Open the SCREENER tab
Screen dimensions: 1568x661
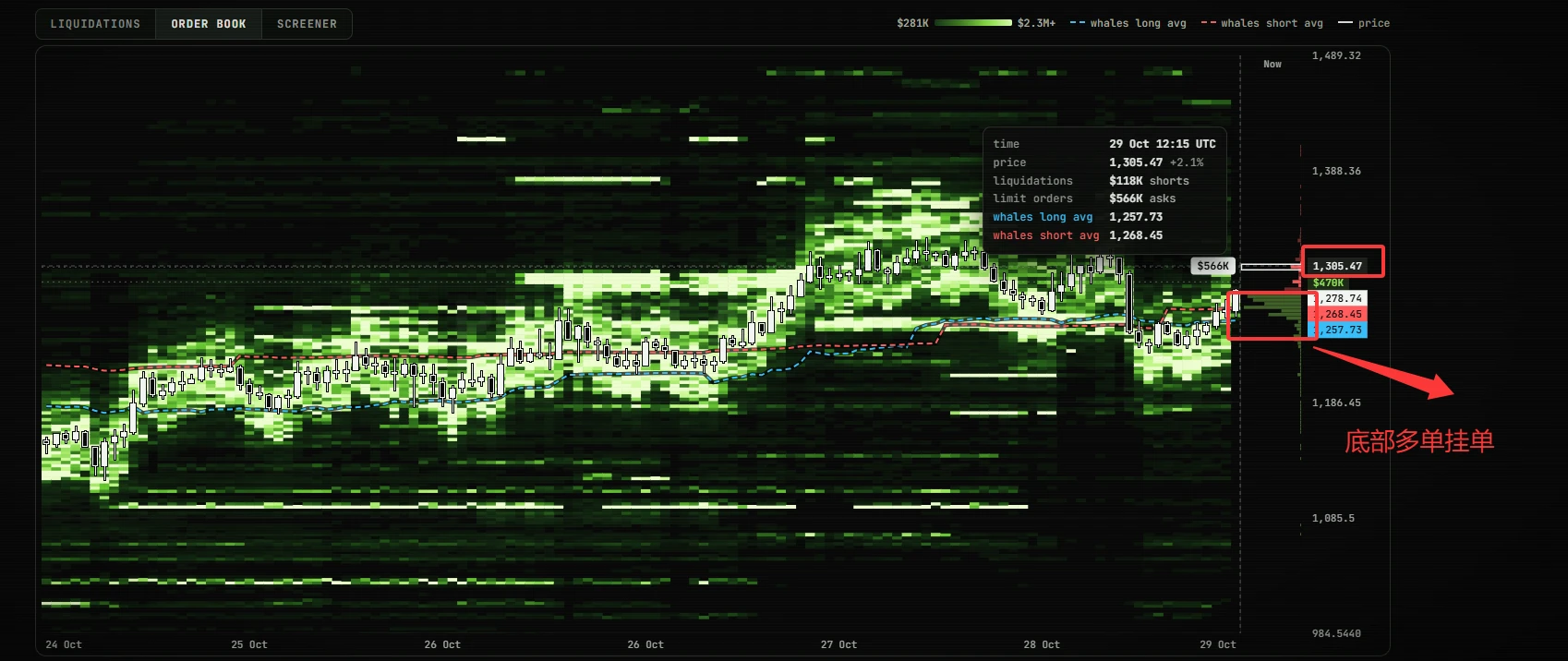coord(307,24)
